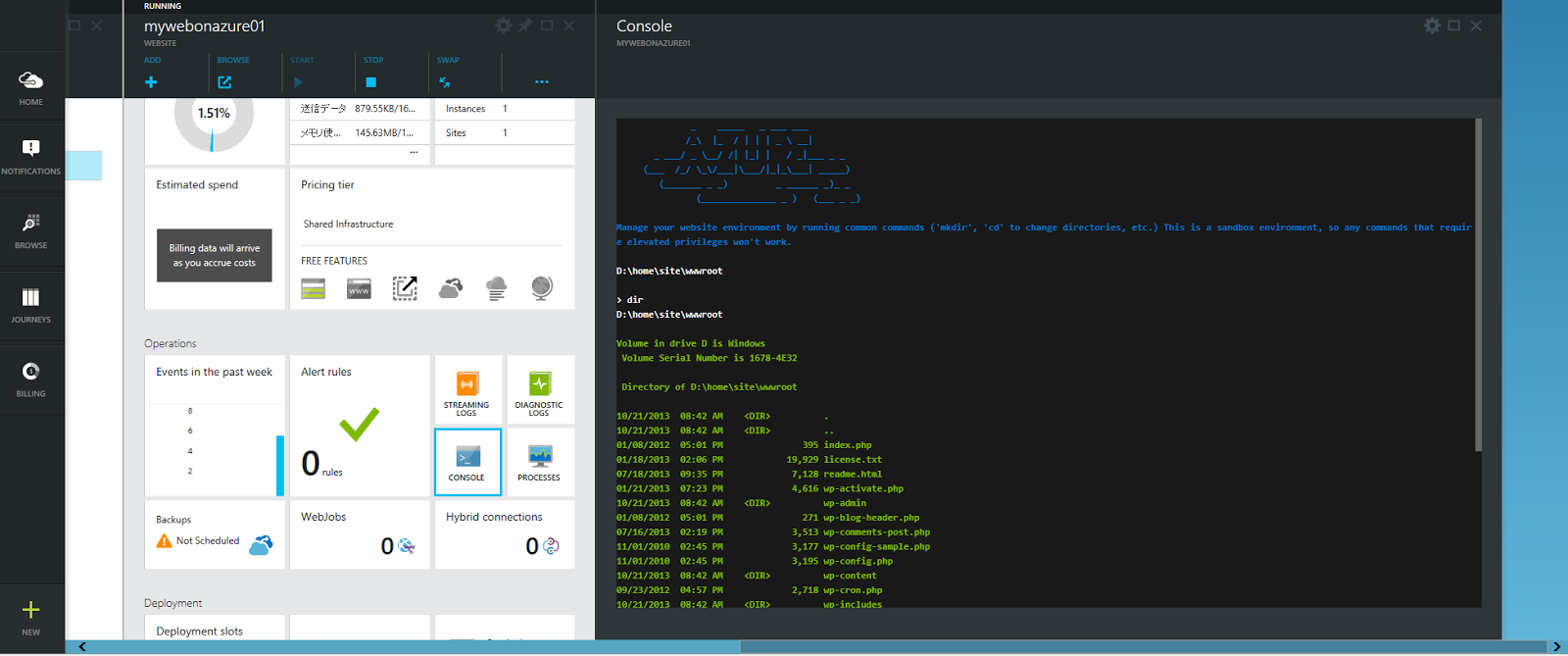The height and width of the screenshot is (656, 1568).
Task: Open the Hybrid connections tile
Action: coord(505,534)
